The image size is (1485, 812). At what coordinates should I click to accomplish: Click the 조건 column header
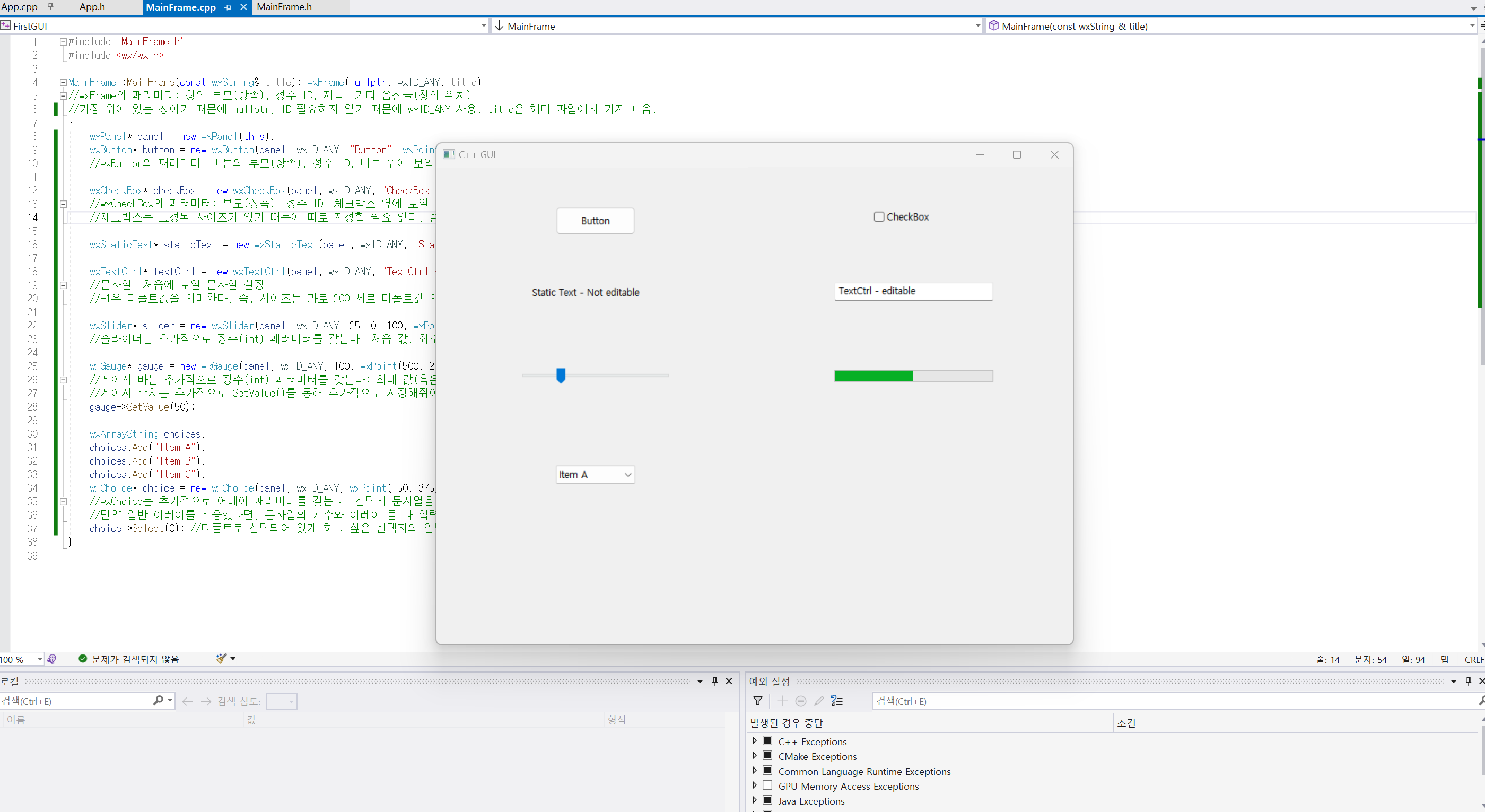click(1205, 723)
